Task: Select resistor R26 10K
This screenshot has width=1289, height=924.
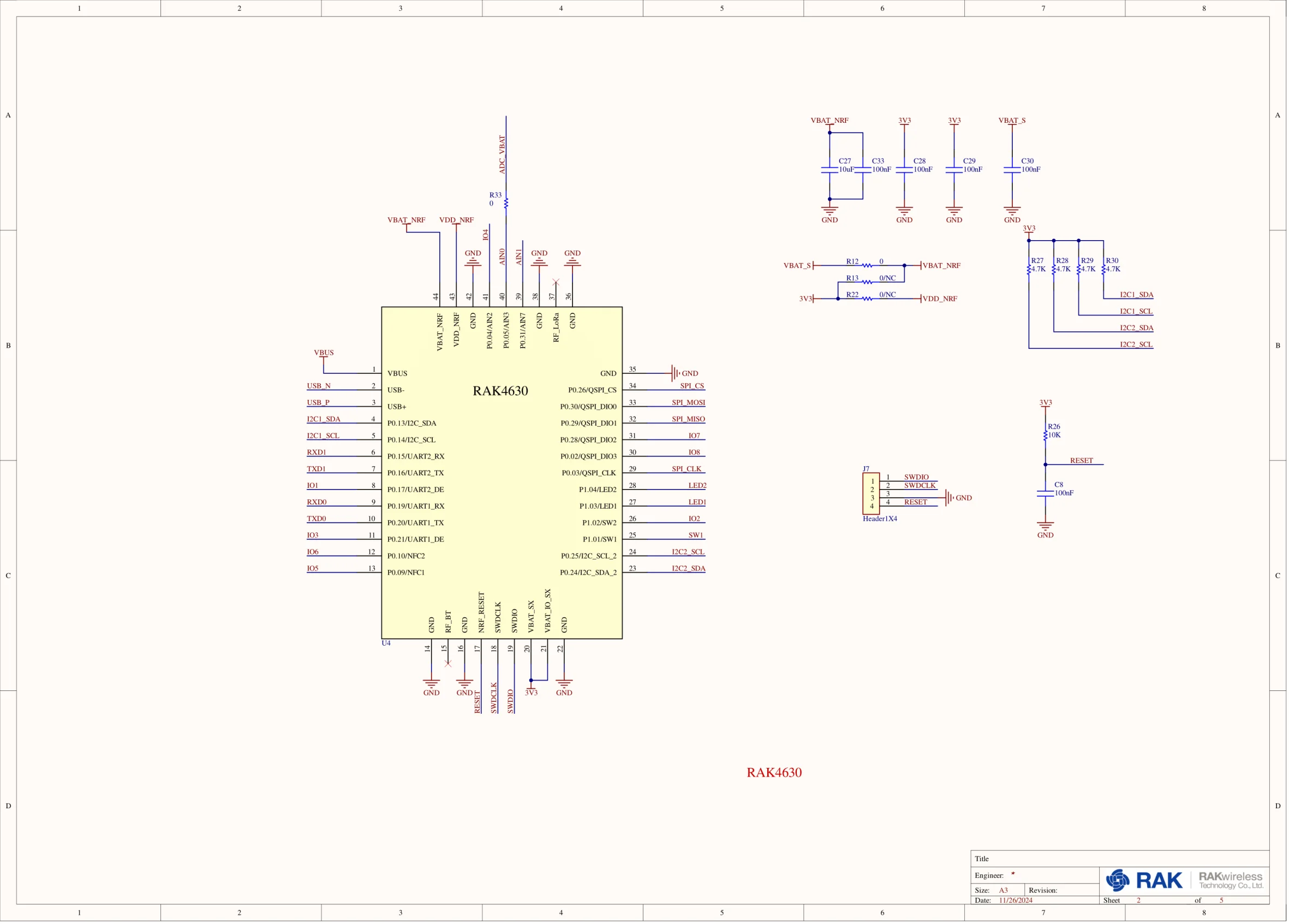Action: point(1045,436)
